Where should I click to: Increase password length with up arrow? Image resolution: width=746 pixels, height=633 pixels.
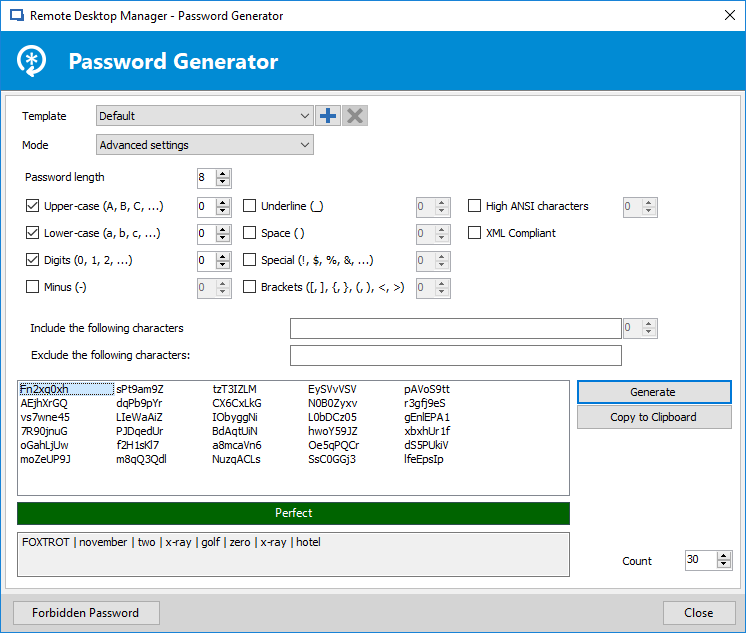pos(223,173)
